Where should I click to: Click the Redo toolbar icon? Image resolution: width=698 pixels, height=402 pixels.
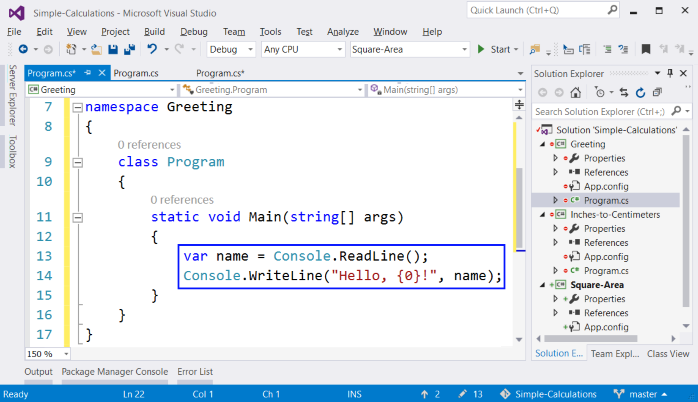click(179, 49)
